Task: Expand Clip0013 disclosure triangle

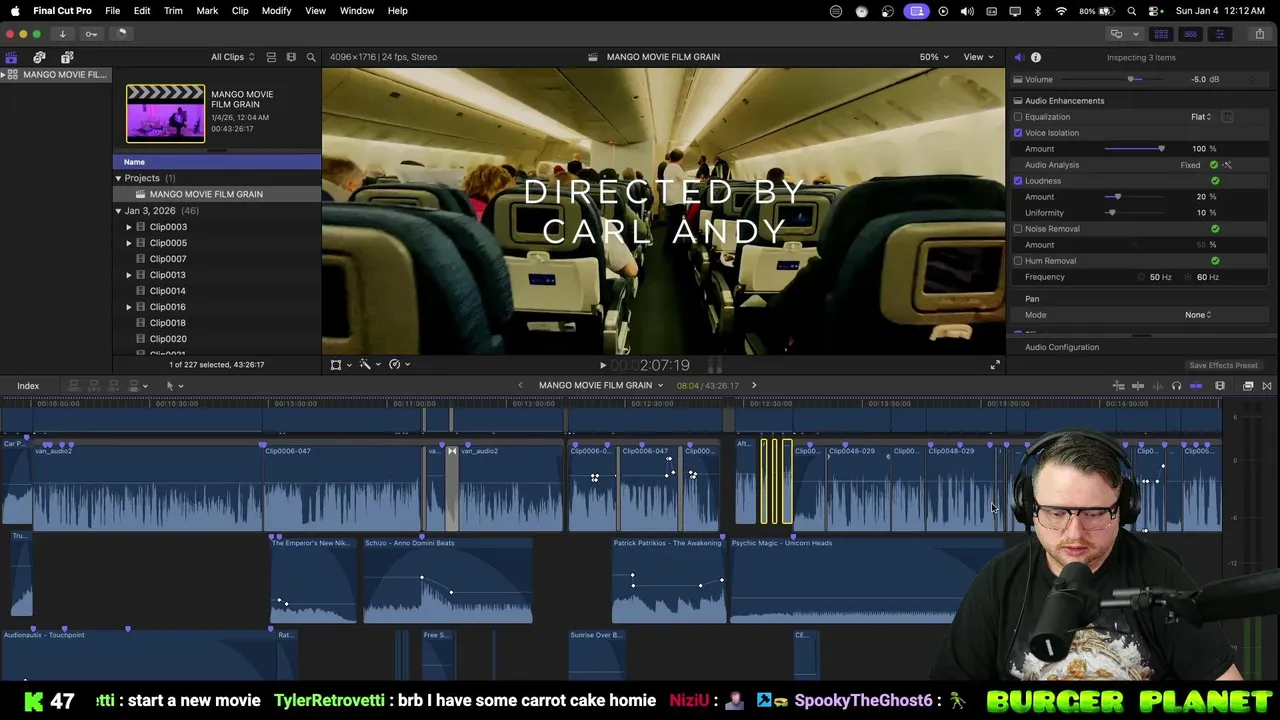Action: [129, 275]
